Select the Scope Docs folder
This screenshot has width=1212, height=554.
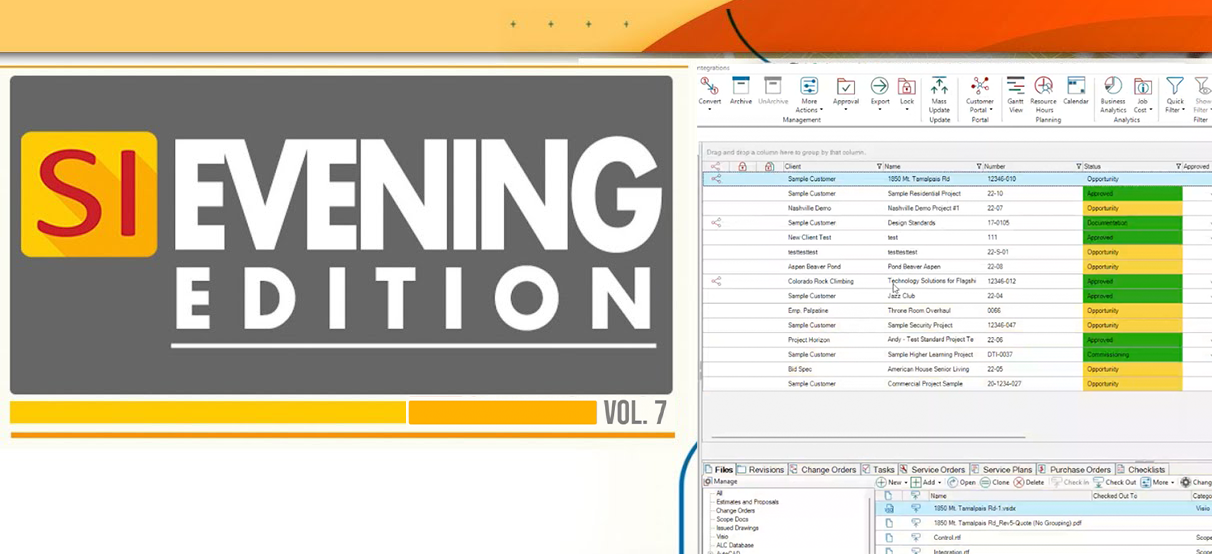coord(733,519)
